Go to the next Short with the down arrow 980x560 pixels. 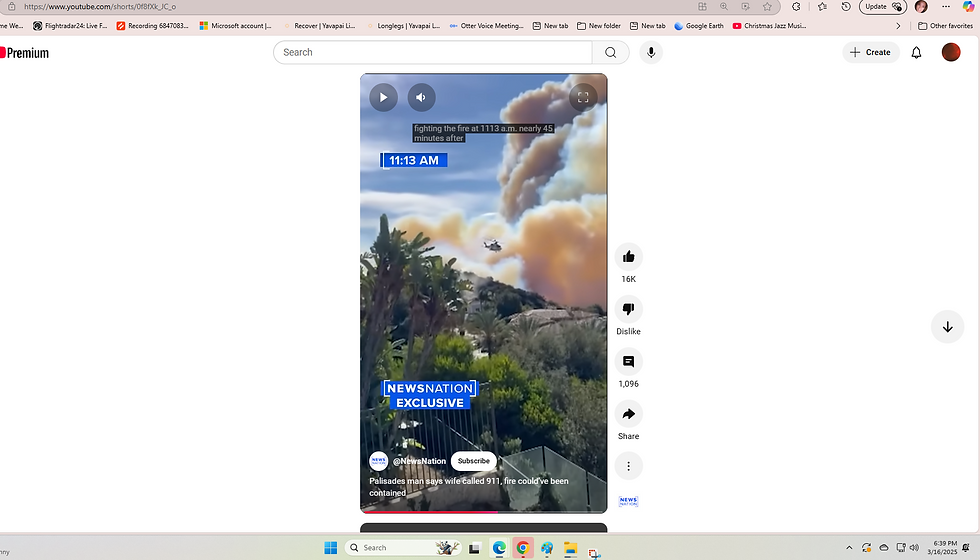pos(948,327)
